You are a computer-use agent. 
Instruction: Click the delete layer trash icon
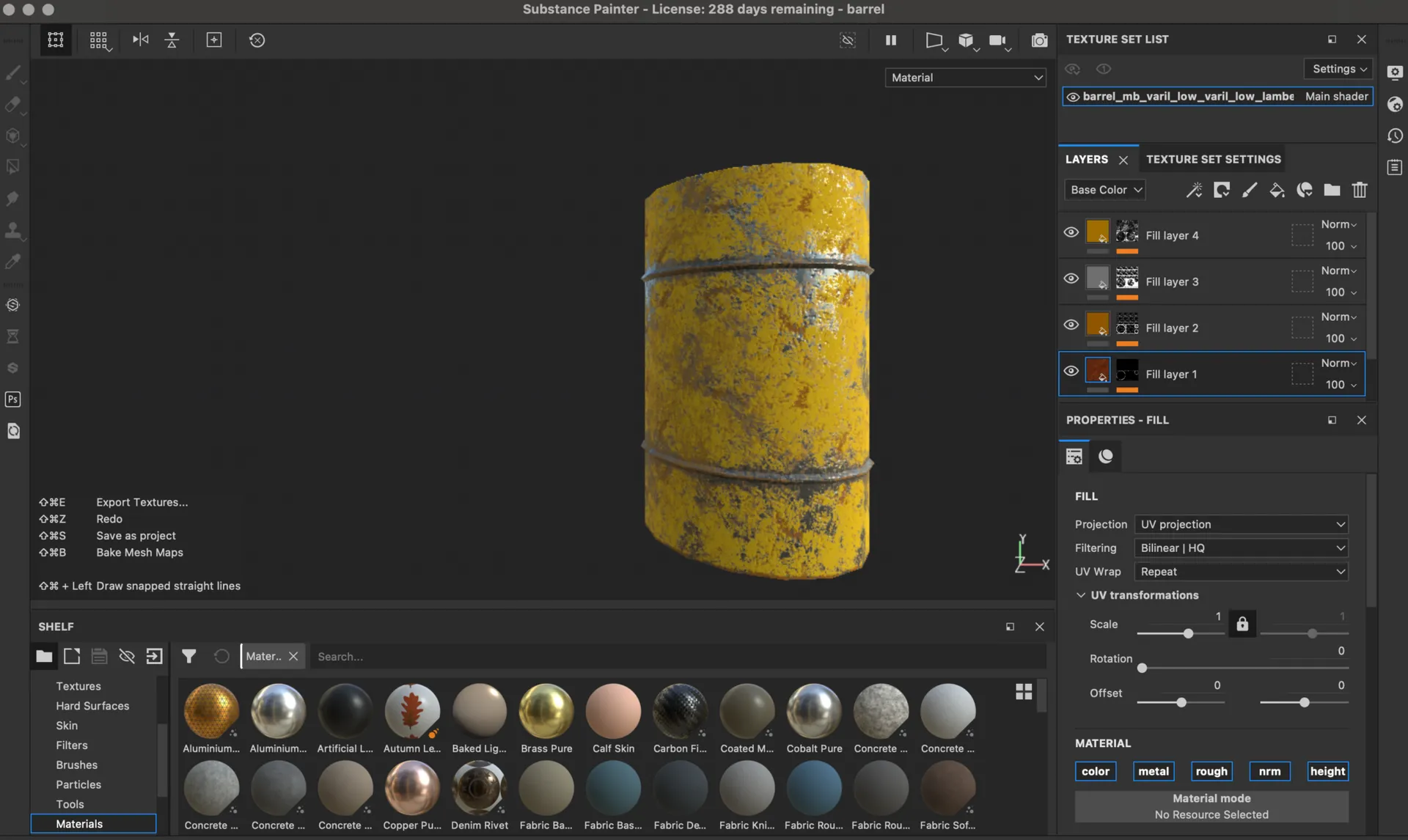coord(1360,190)
